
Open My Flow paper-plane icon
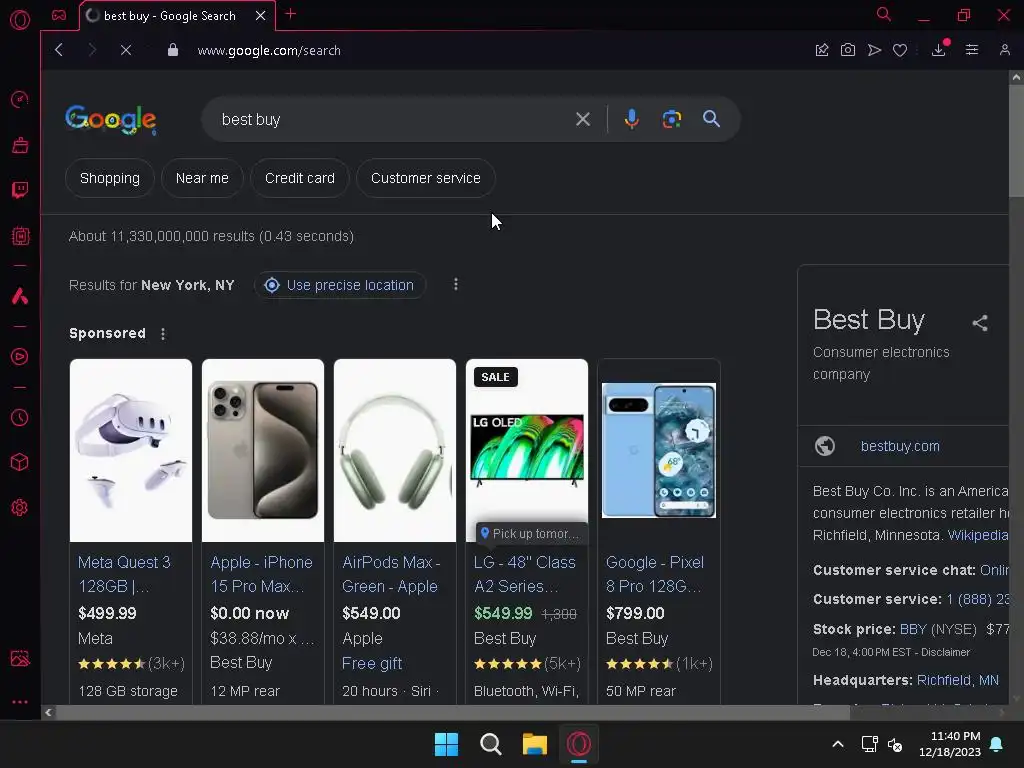[x=874, y=50]
